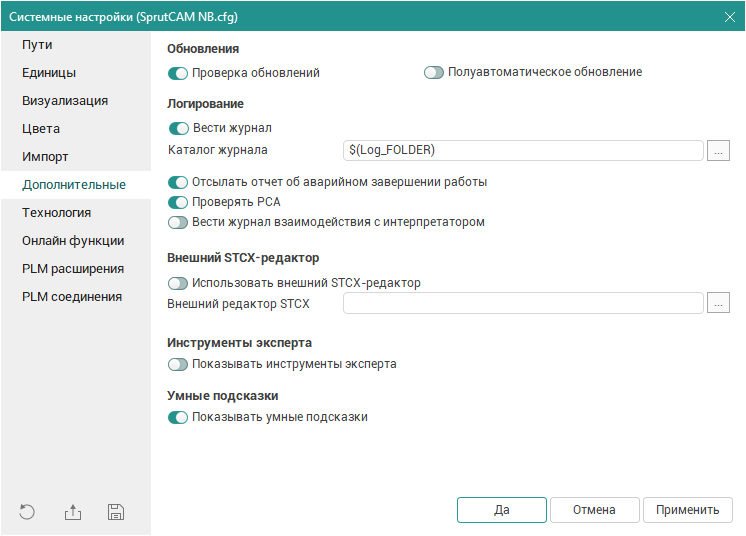746x536 pixels.
Task: Select the Импорт section
Action: tap(76, 157)
